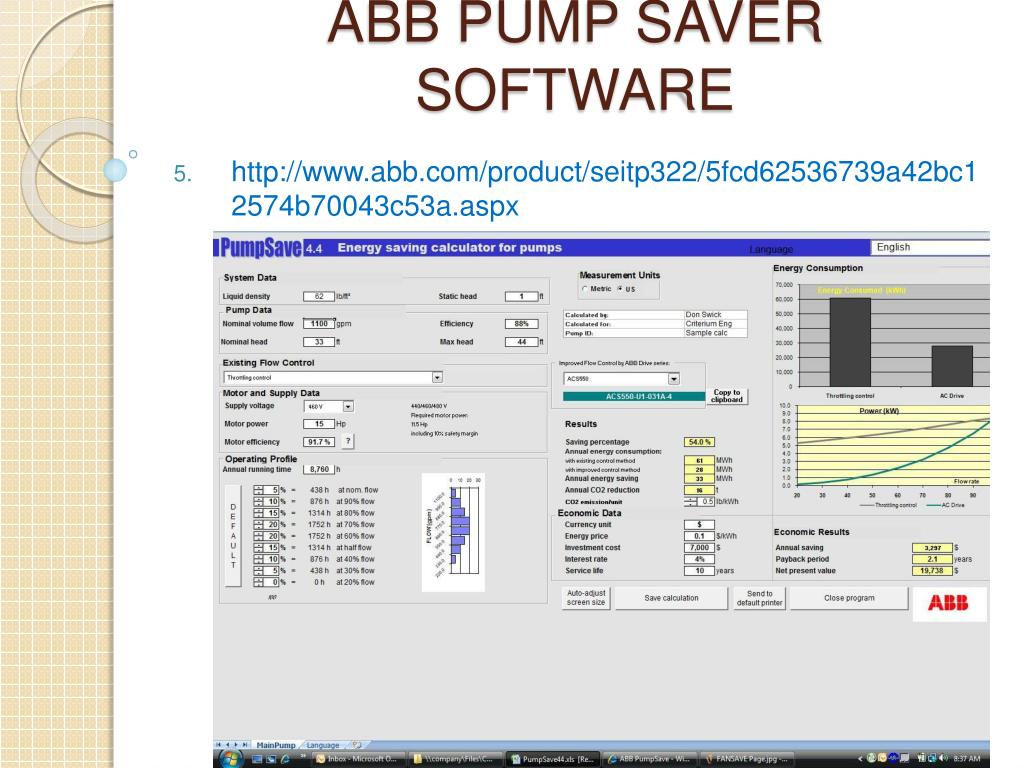Viewport: 1024px width, 768px height.
Task: Open Inbox - Microsoft Outlook taskbar item
Action: click(x=358, y=759)
